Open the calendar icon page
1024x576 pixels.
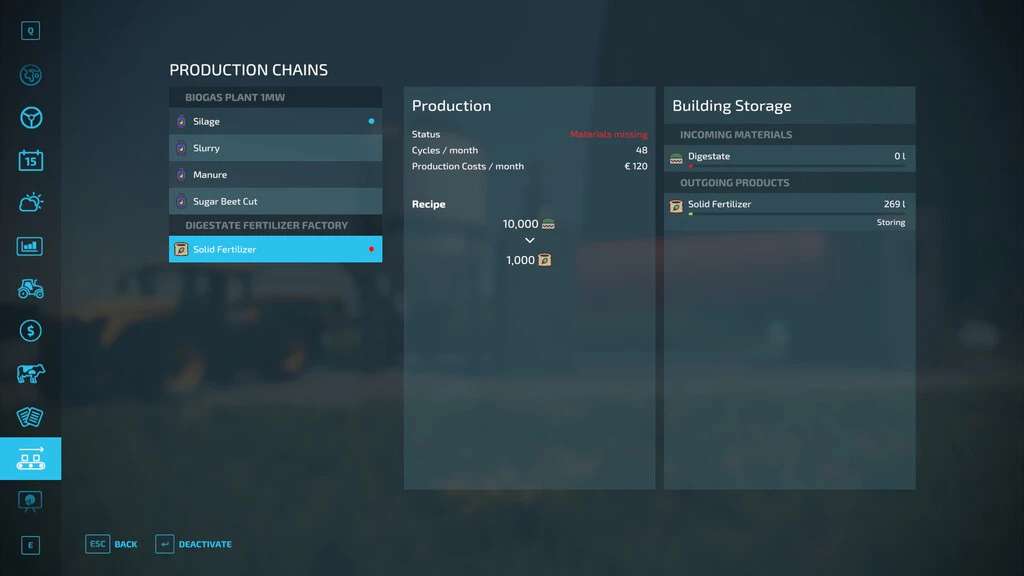pos(31,160)
